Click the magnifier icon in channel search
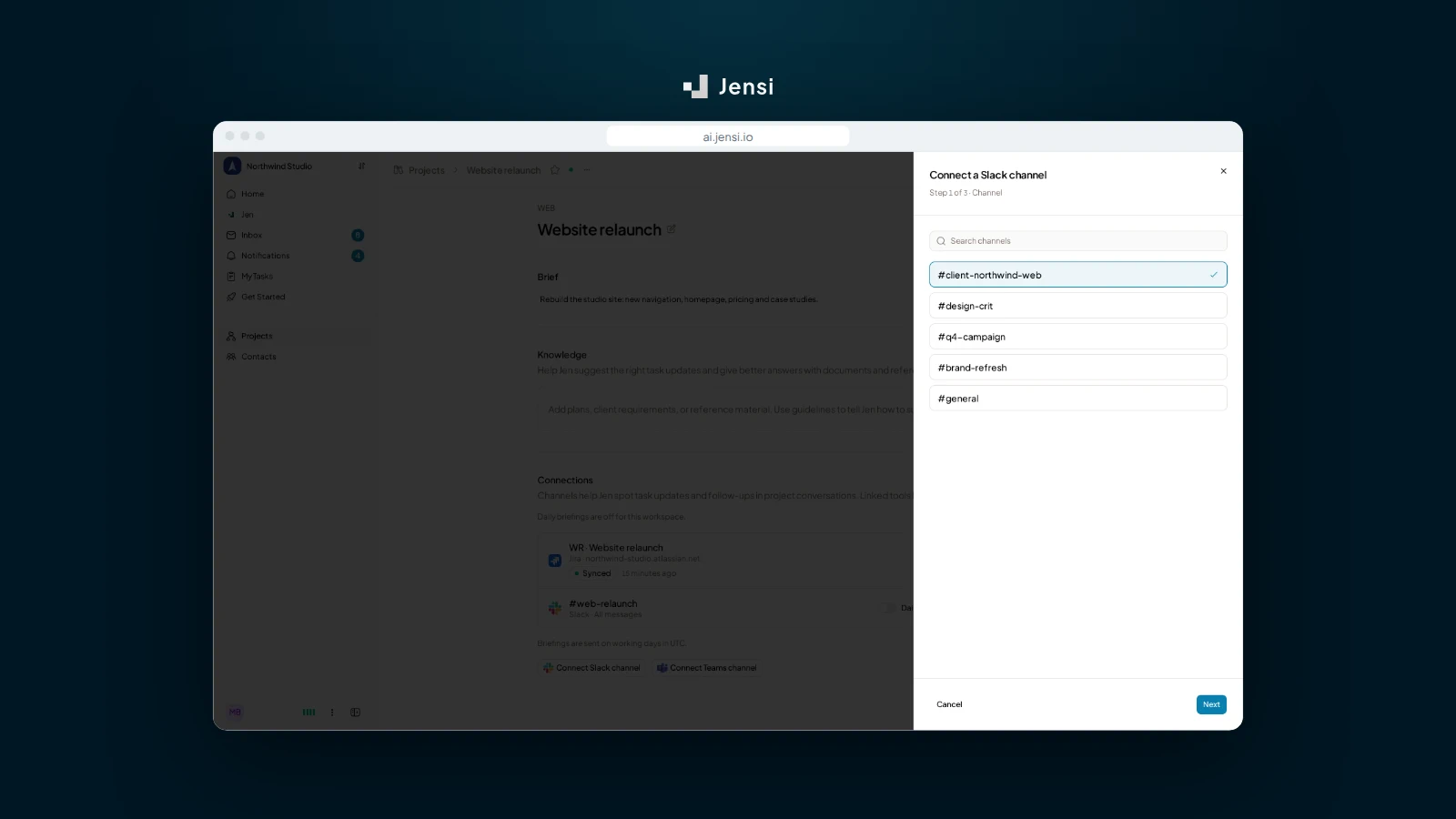The height and width of the screenshot is (819, 1456). click(x=941, y=241)
